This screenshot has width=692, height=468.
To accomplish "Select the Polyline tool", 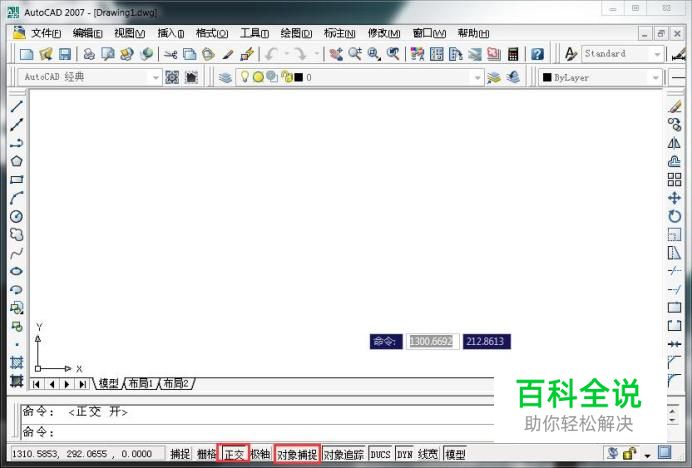I will pos(17,143).
